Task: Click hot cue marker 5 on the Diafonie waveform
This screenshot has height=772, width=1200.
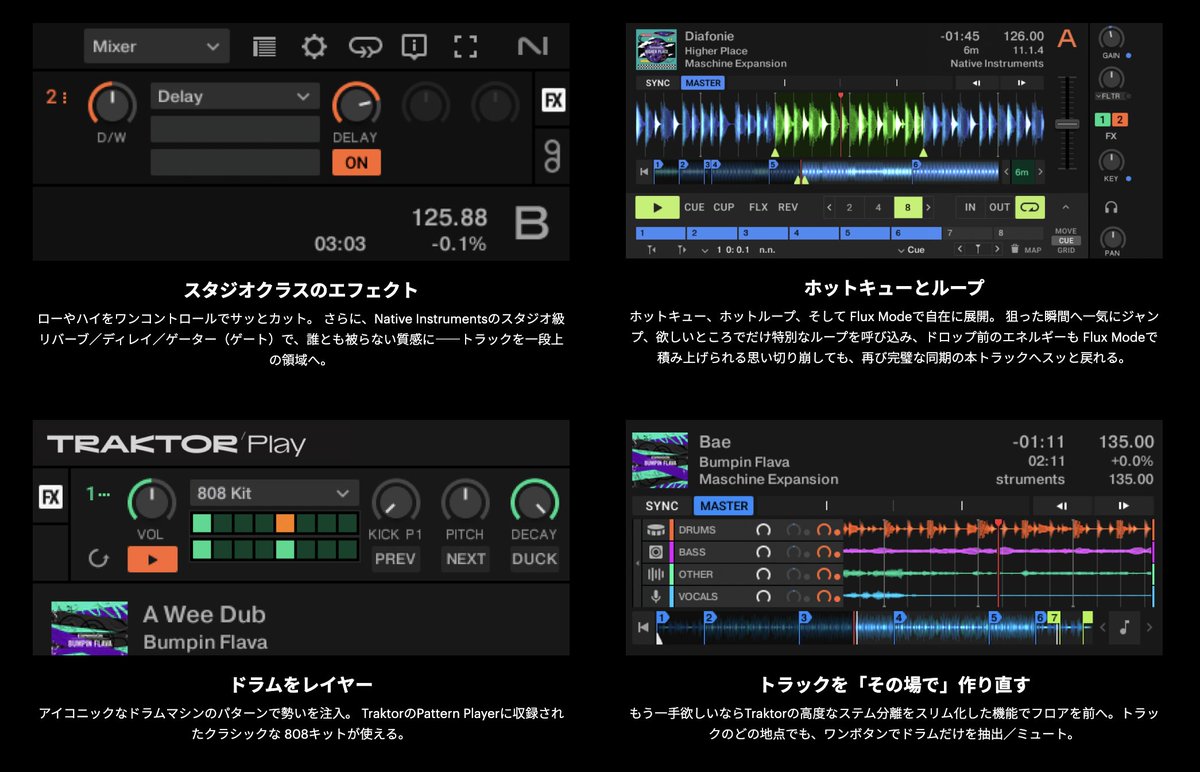Action: [x=773, y=165]
